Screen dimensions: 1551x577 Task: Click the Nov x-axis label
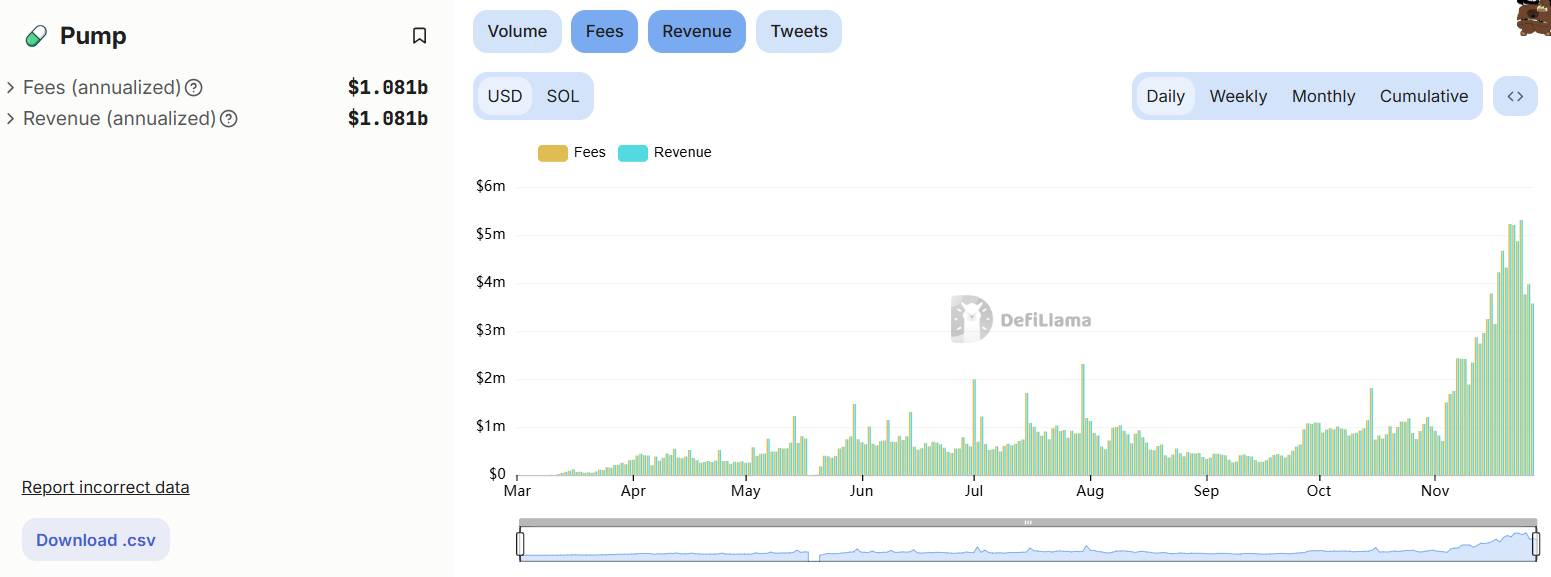pos(1434,491)
